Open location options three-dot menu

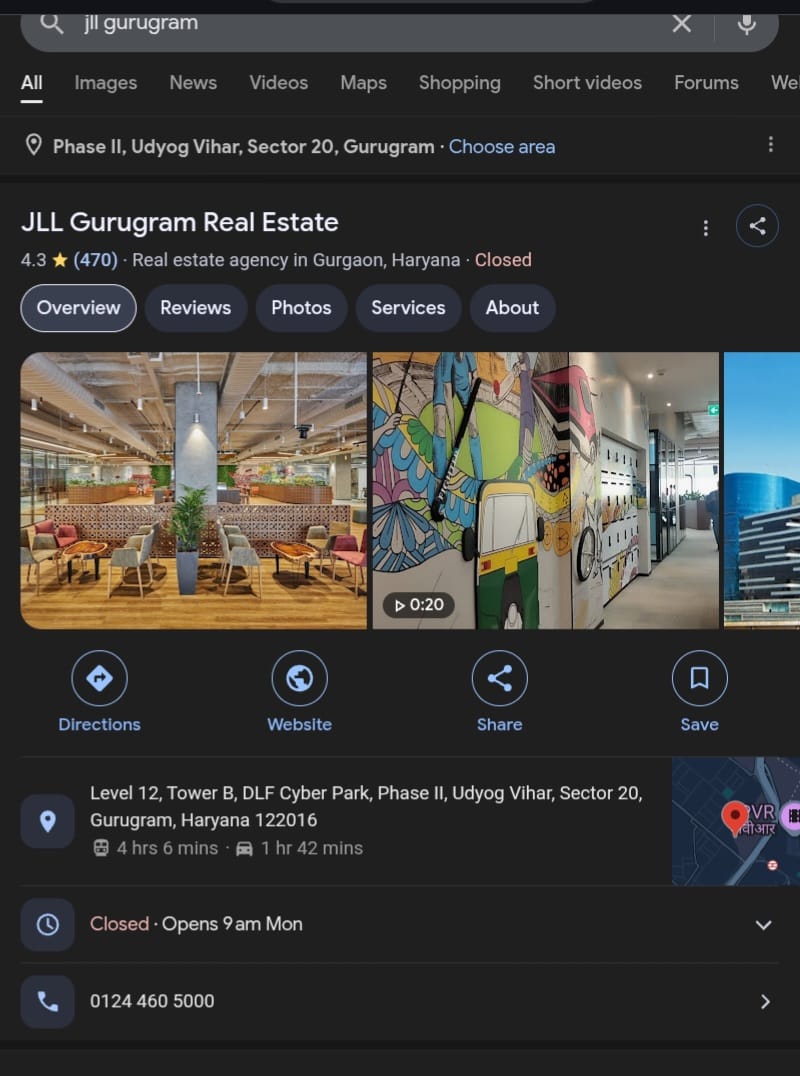(x=770, y=145)
